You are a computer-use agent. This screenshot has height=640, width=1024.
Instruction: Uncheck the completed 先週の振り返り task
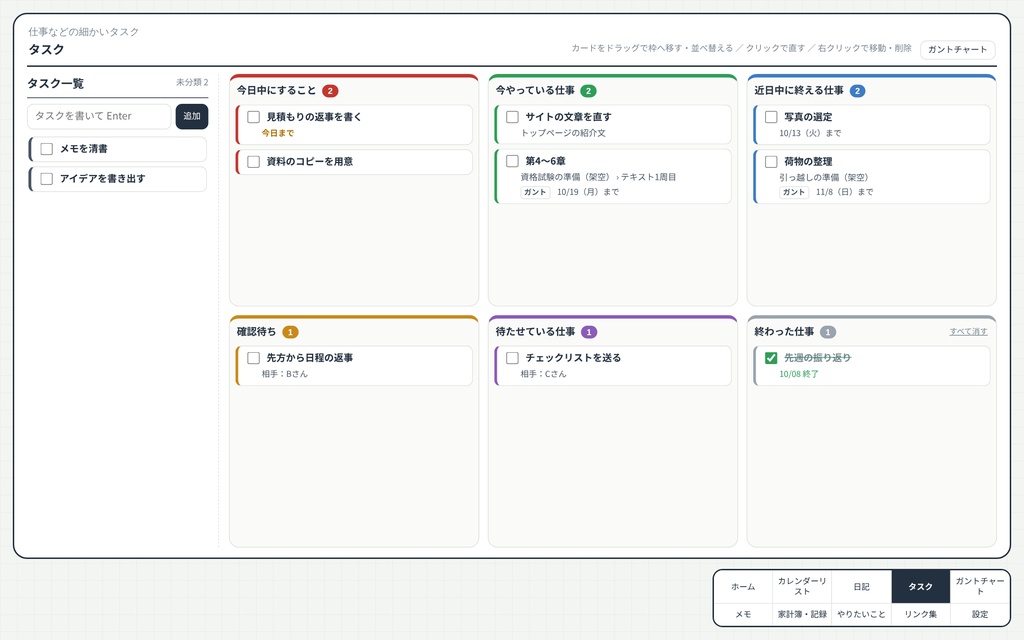pyautogui.click(x=771, y=358)
